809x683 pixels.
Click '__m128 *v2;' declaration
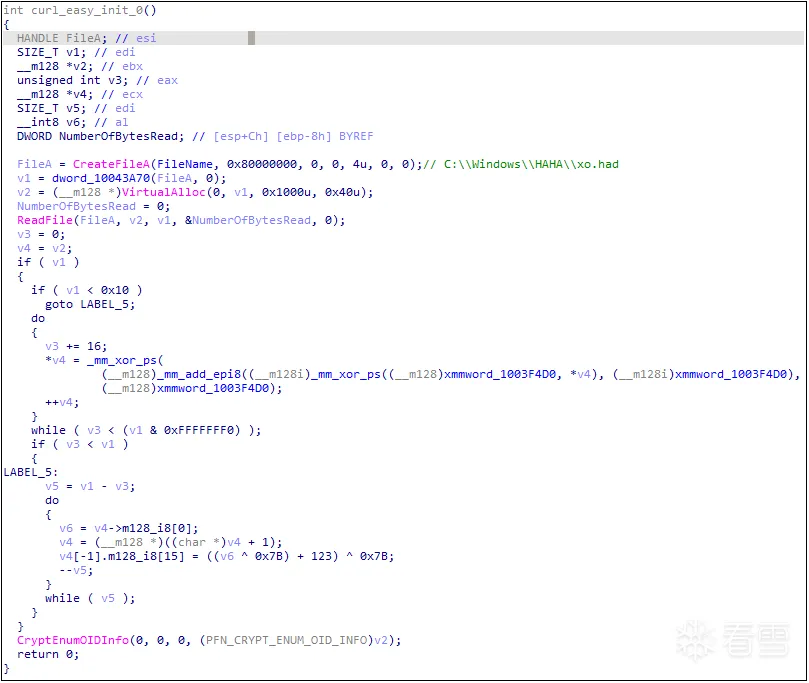[55, 66]
